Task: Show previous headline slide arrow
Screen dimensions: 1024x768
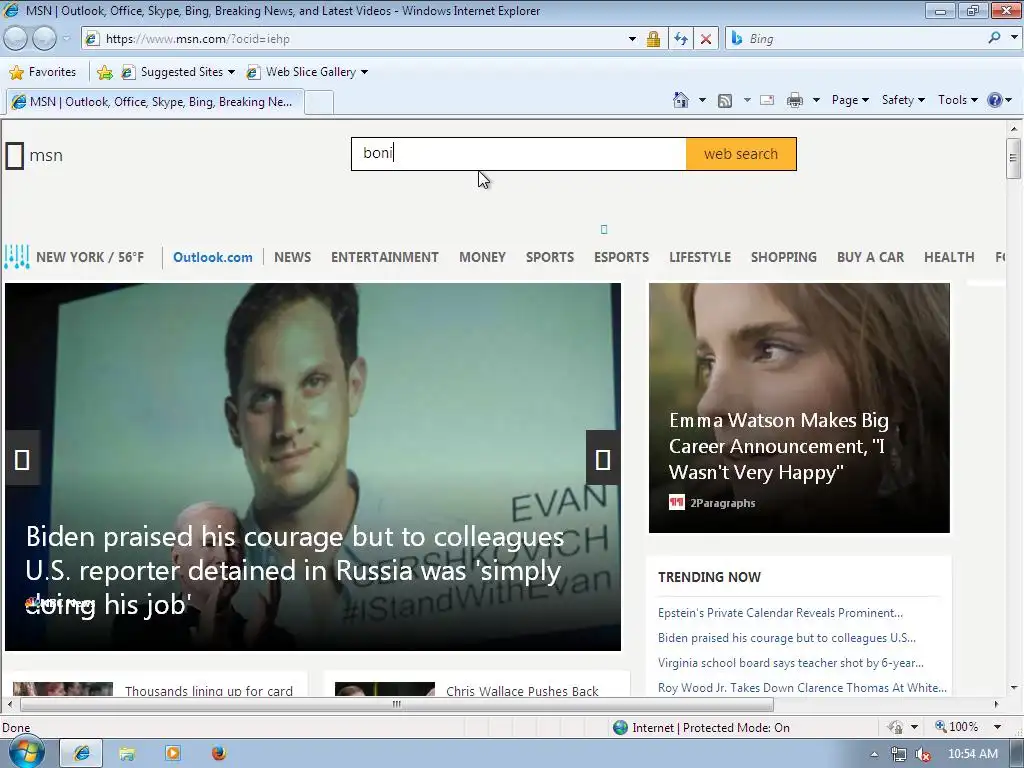Action: click(x=22, y=459)
